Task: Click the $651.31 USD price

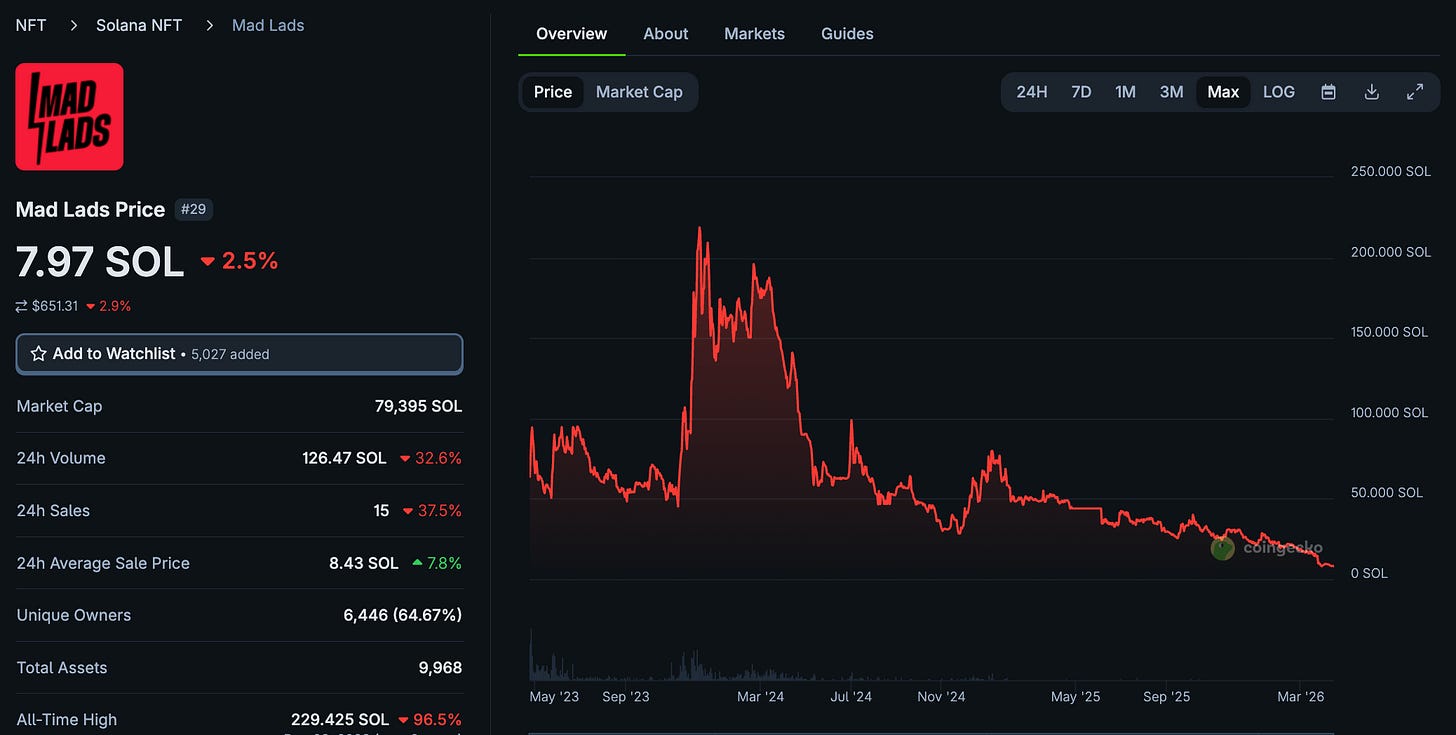Action: (x=55, y=306)
